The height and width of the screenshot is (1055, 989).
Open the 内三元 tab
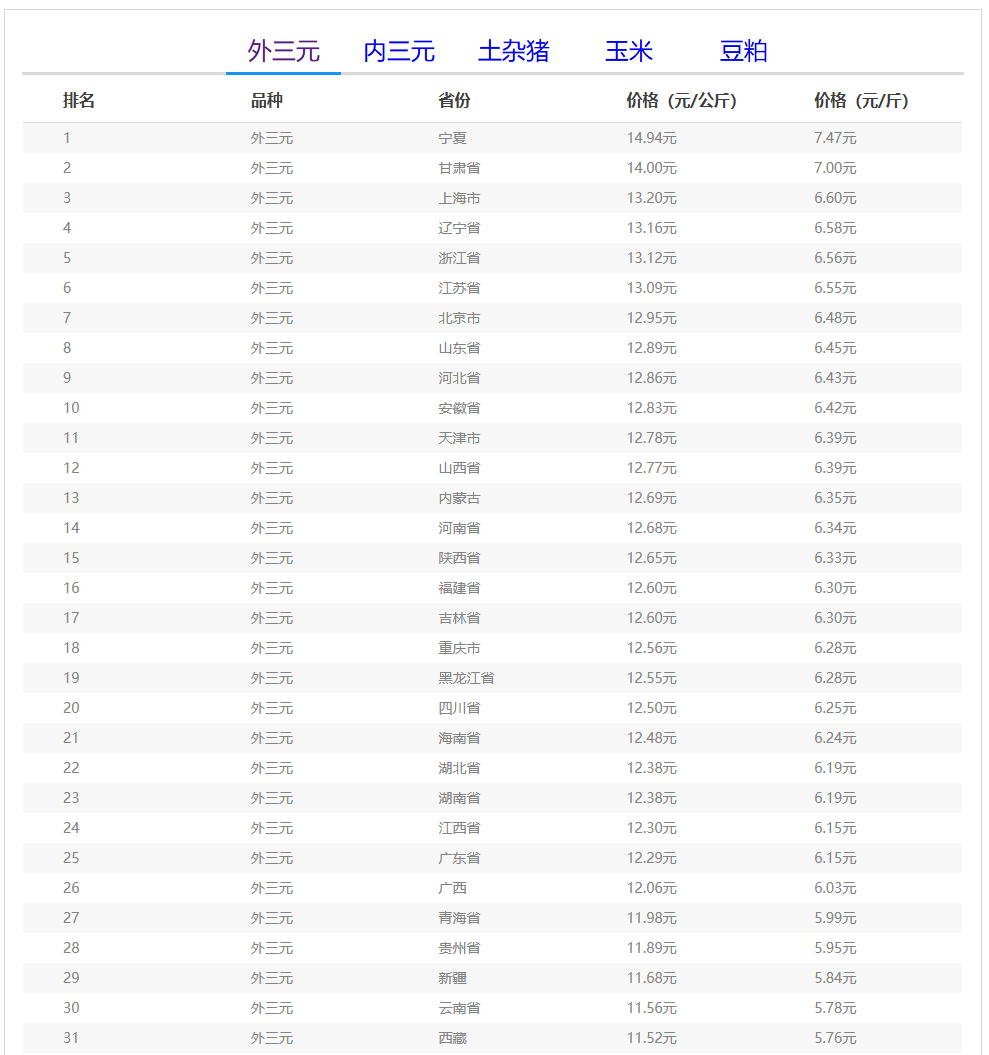pos(399,51)
